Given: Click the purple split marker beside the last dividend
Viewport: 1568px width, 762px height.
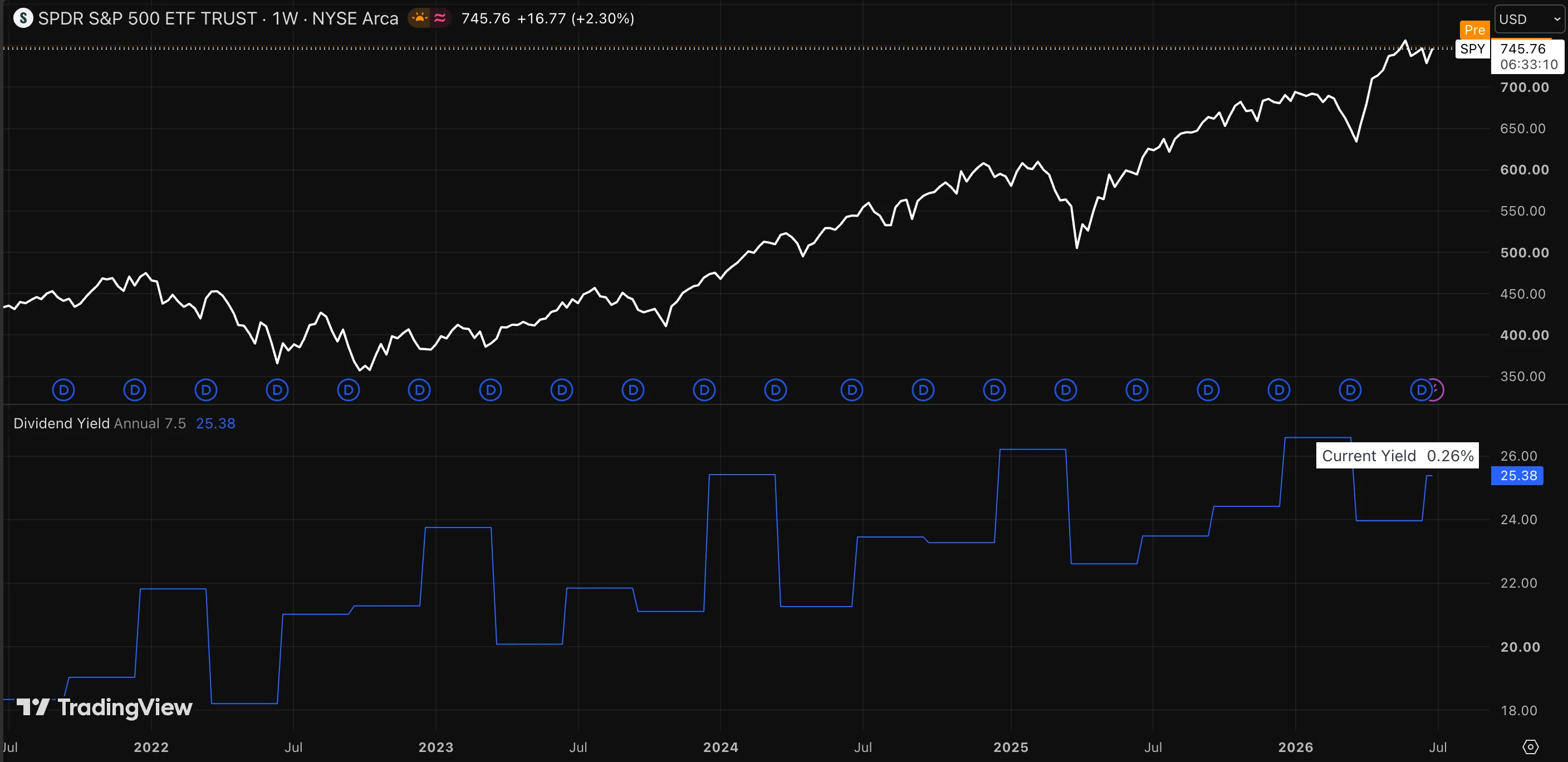Looking at the screenshot, I should (x=1437, y=390).
